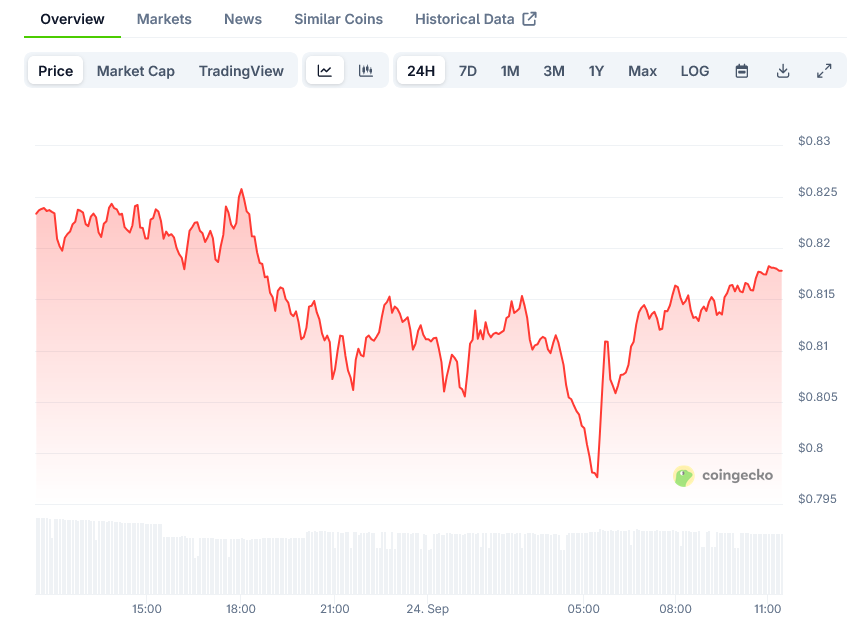Click the $0.815 price axis label
The height and width of the screenshot is (632, 847).
point(816,294)
